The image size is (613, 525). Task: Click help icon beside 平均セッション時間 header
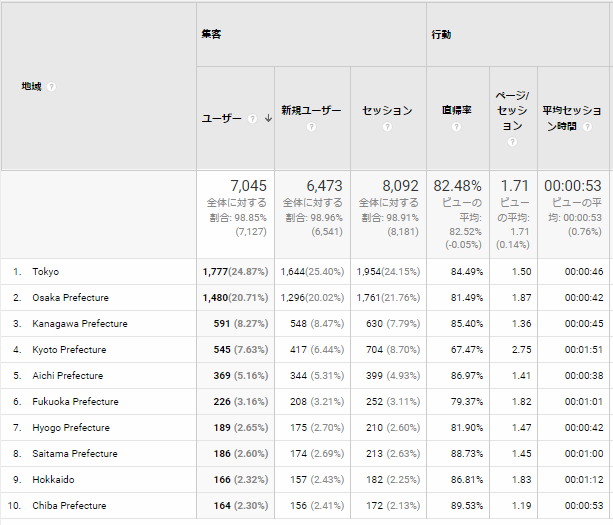click(586, 127)
